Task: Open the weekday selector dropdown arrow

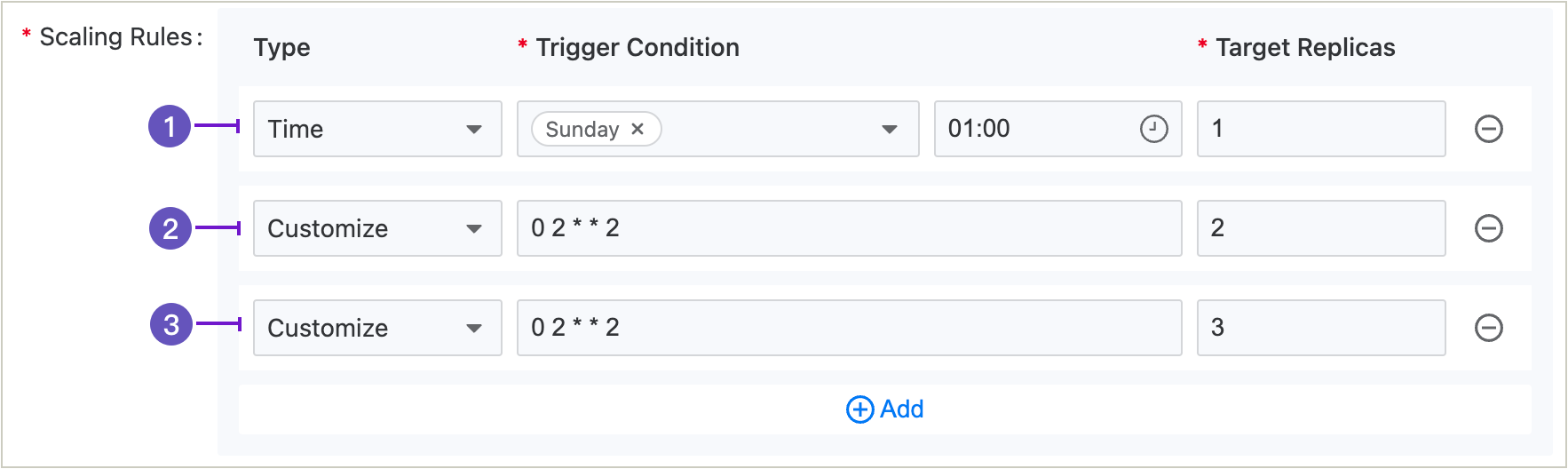Action: click(889, 129)
